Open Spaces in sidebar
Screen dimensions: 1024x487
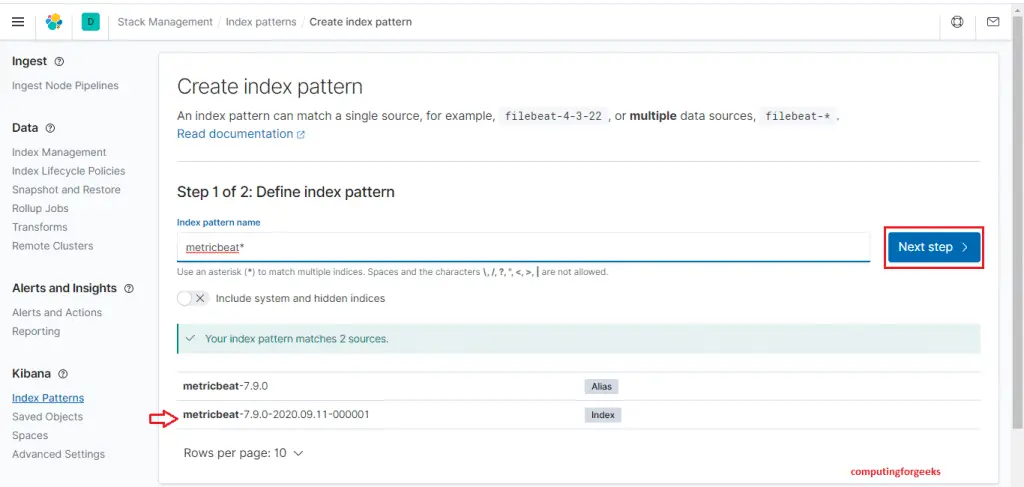click(30, 435)
